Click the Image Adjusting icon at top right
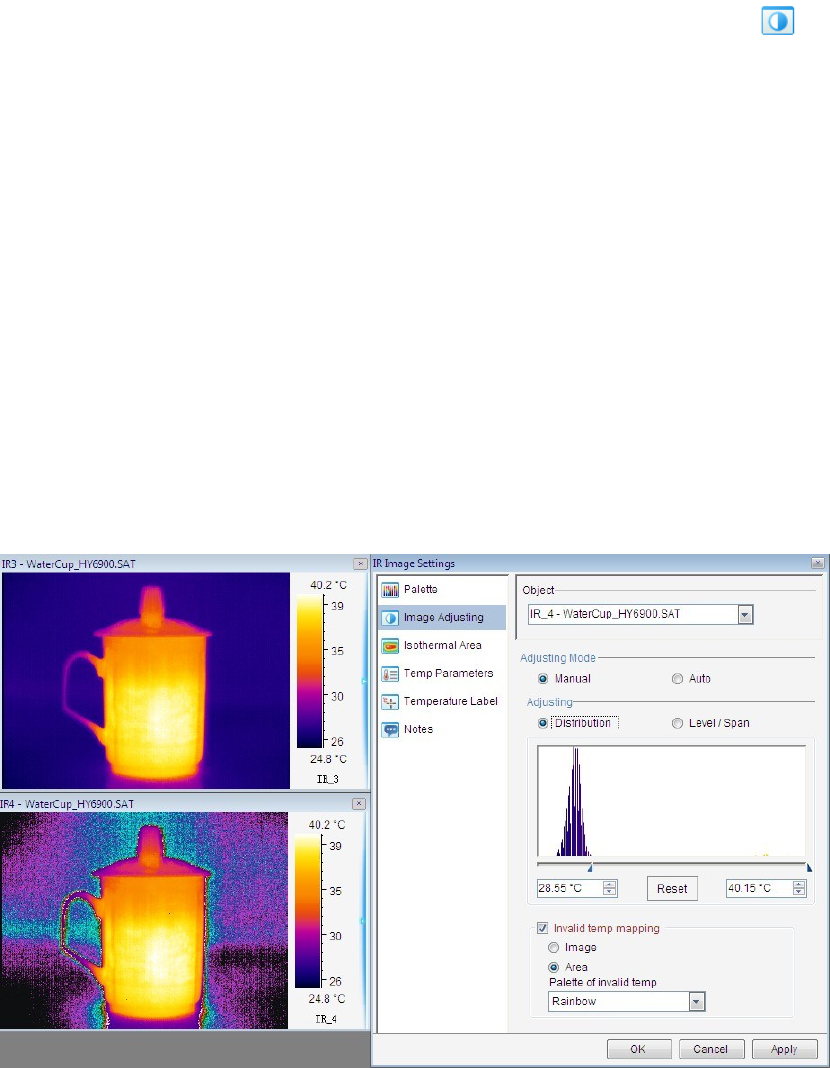The height and width of the screenshot is (1068, 830). 777,20
